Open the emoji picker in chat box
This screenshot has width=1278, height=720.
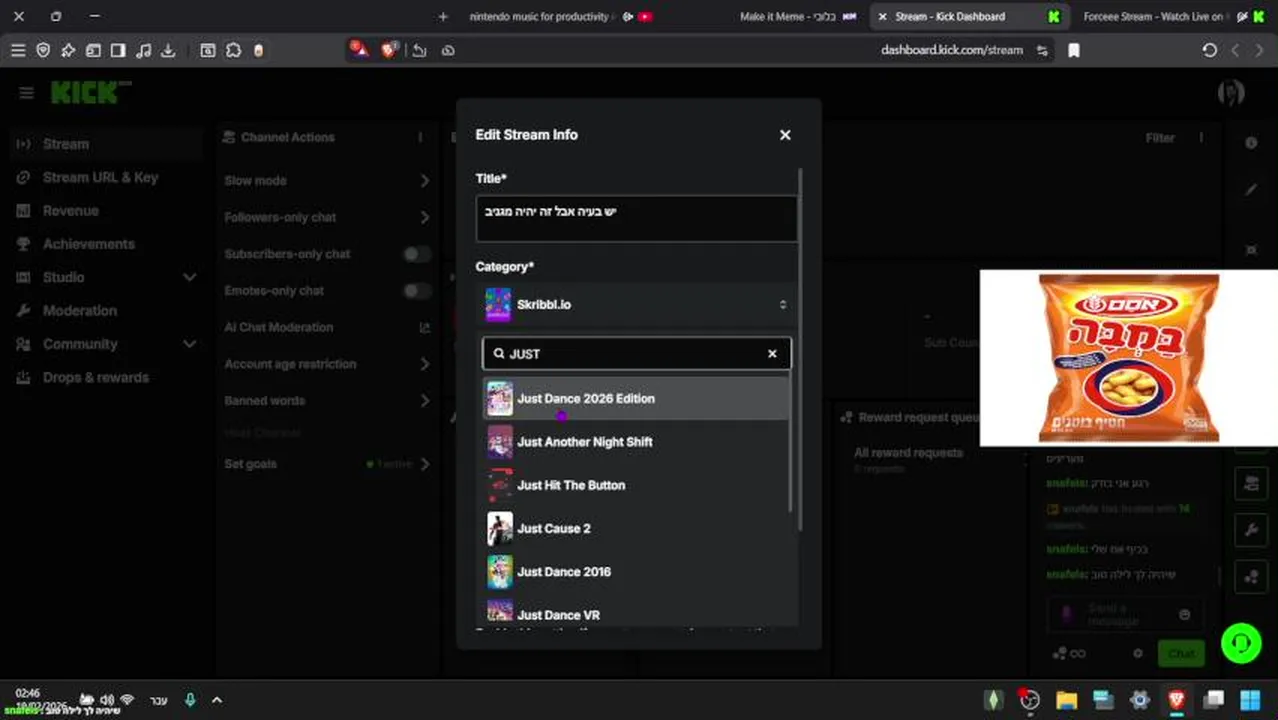[1185, 615]
